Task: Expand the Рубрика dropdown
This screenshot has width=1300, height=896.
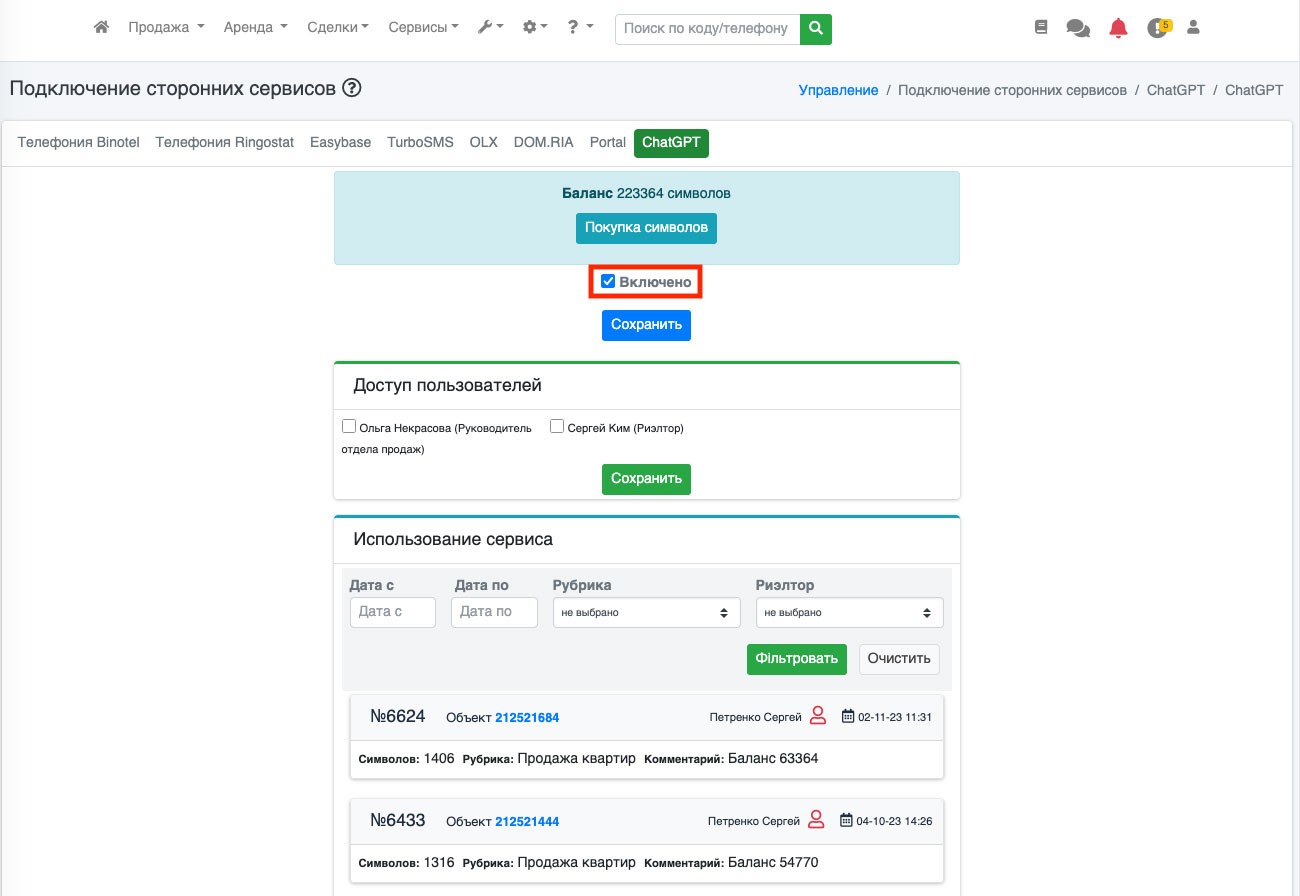Action: coord(646,612)
